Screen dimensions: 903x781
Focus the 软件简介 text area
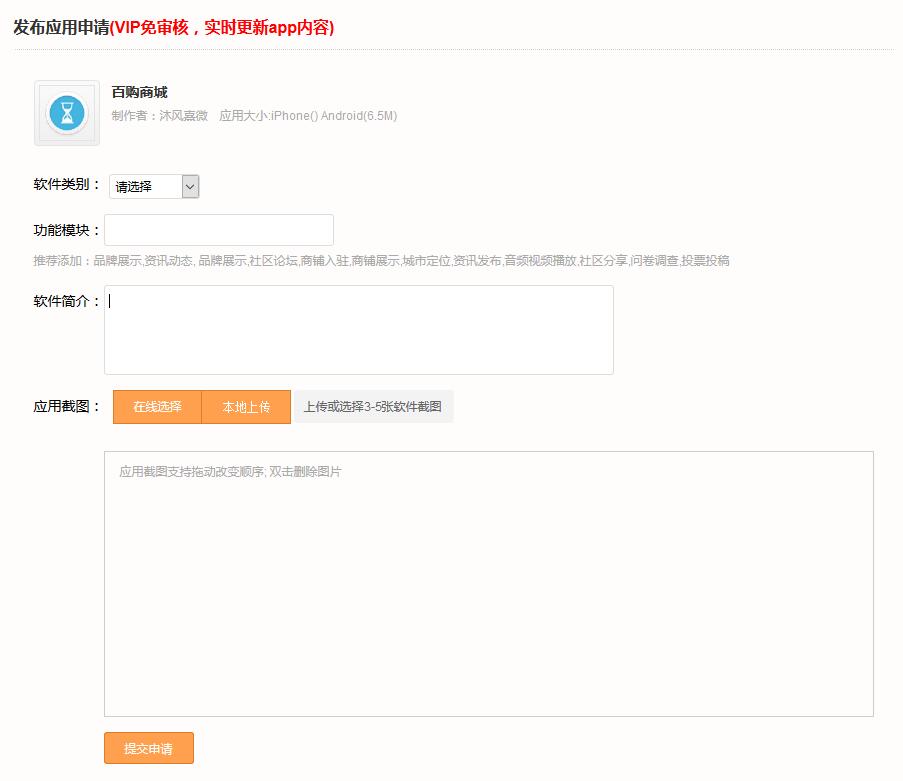tap(358, 330)
